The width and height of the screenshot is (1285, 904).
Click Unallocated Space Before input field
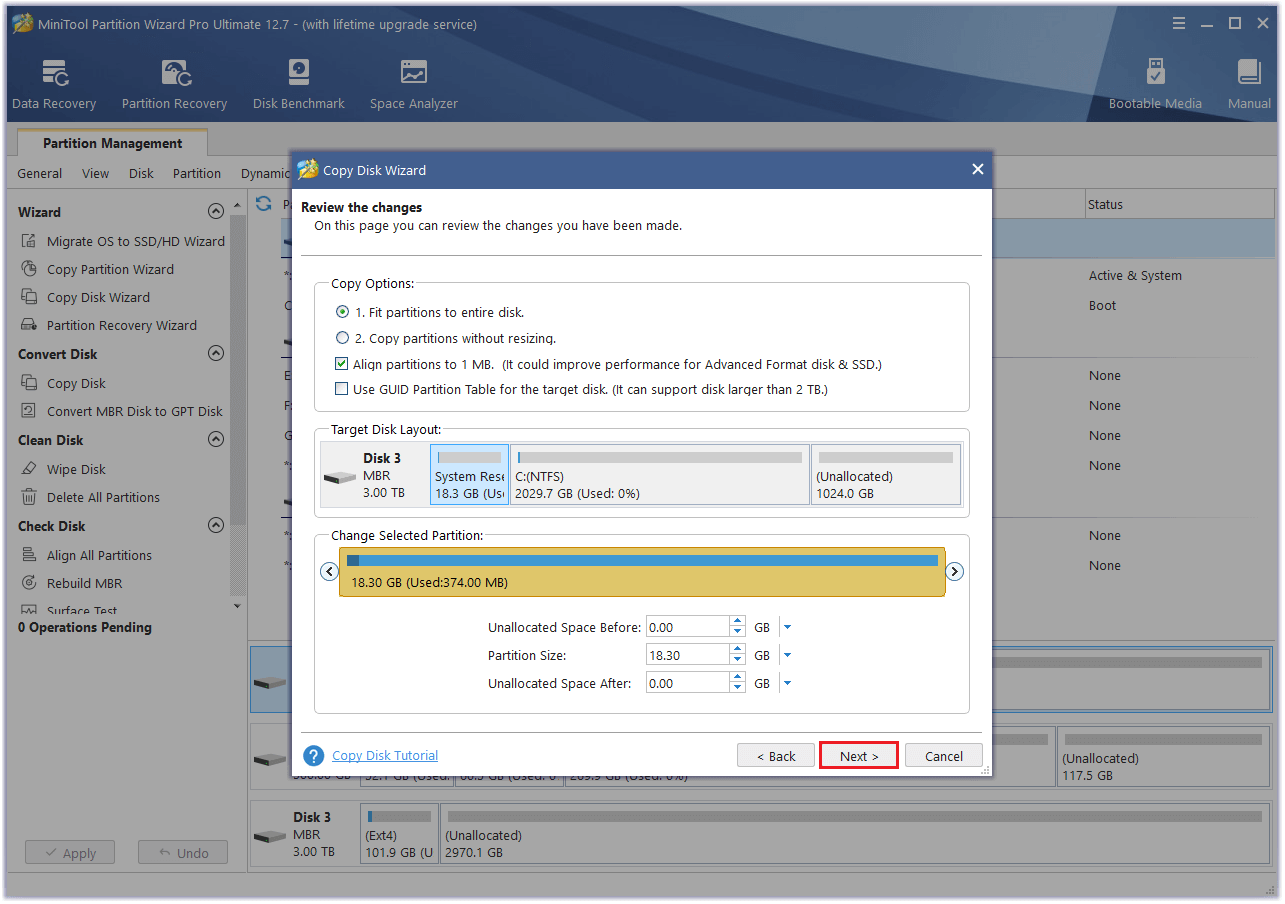point(688,628)
